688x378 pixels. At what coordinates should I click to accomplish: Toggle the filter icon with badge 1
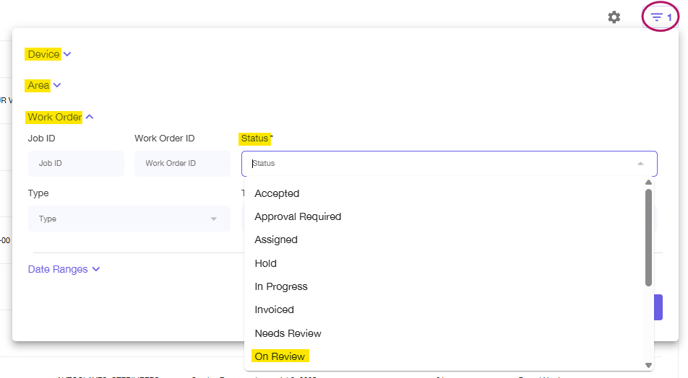click(x=661, y=17)
